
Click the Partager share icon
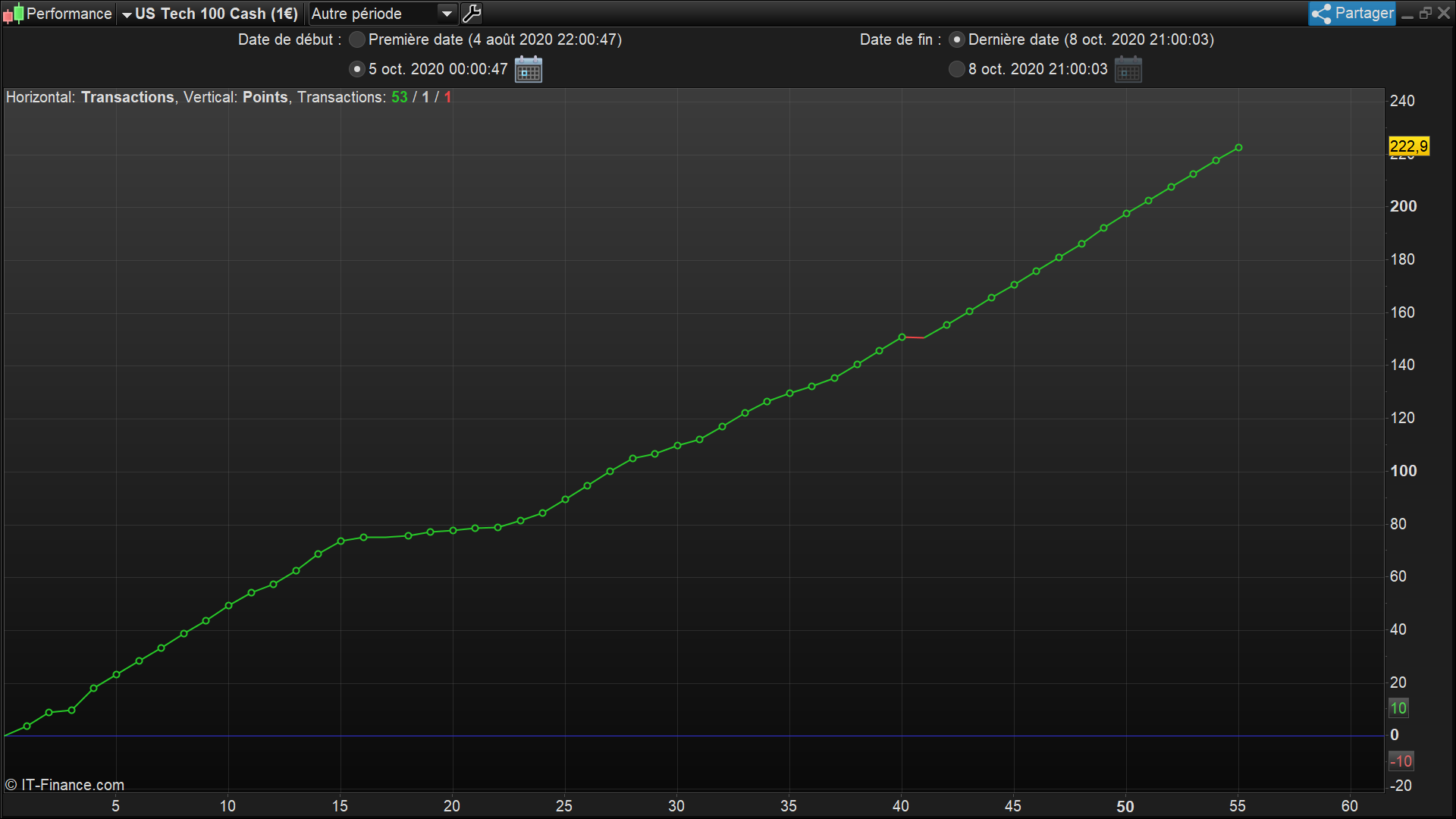tap(1322, 14)
